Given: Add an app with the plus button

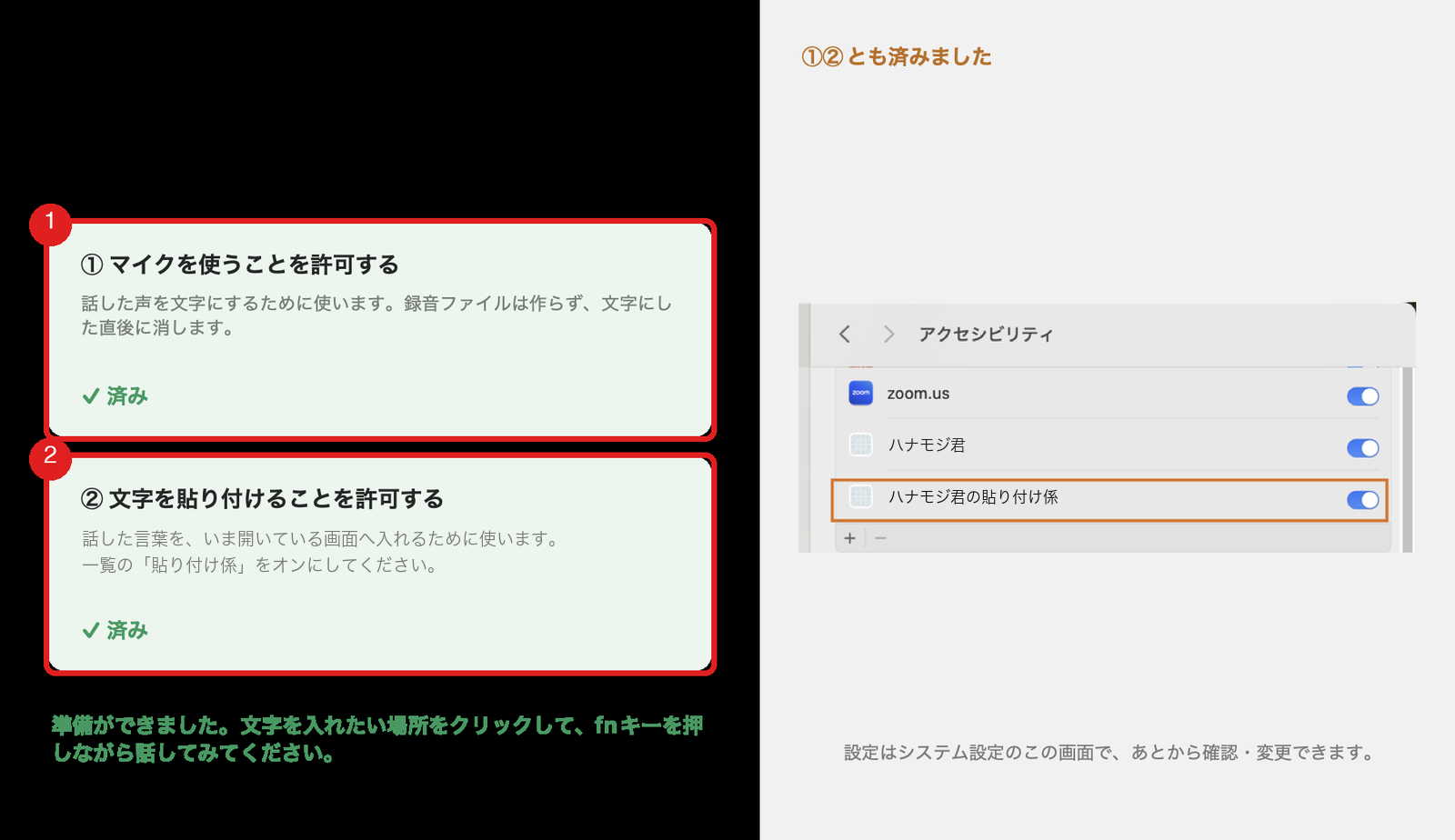Looking at the screenshot, I should [849, 538].
